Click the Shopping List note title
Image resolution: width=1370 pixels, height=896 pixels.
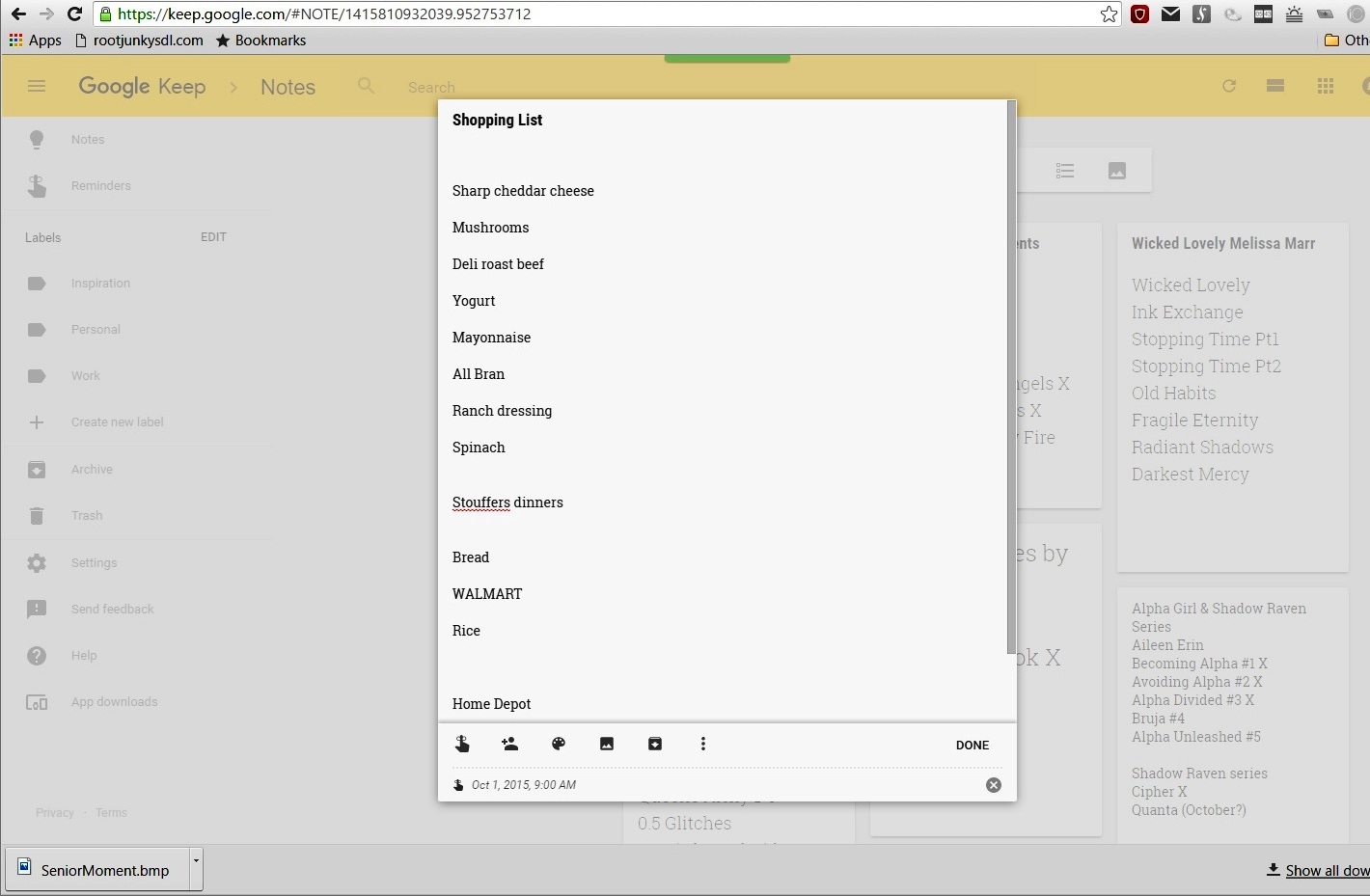498,121
